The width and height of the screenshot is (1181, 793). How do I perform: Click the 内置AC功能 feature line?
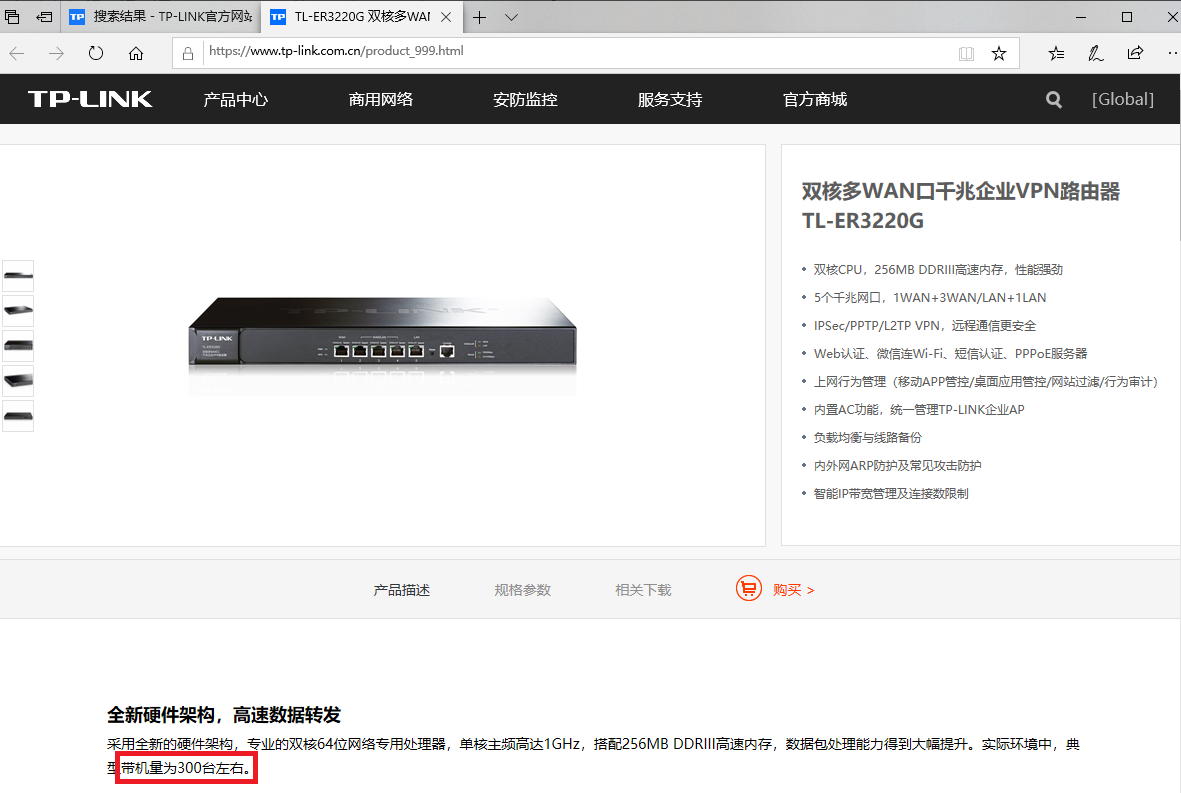click(x=919, y=410)
